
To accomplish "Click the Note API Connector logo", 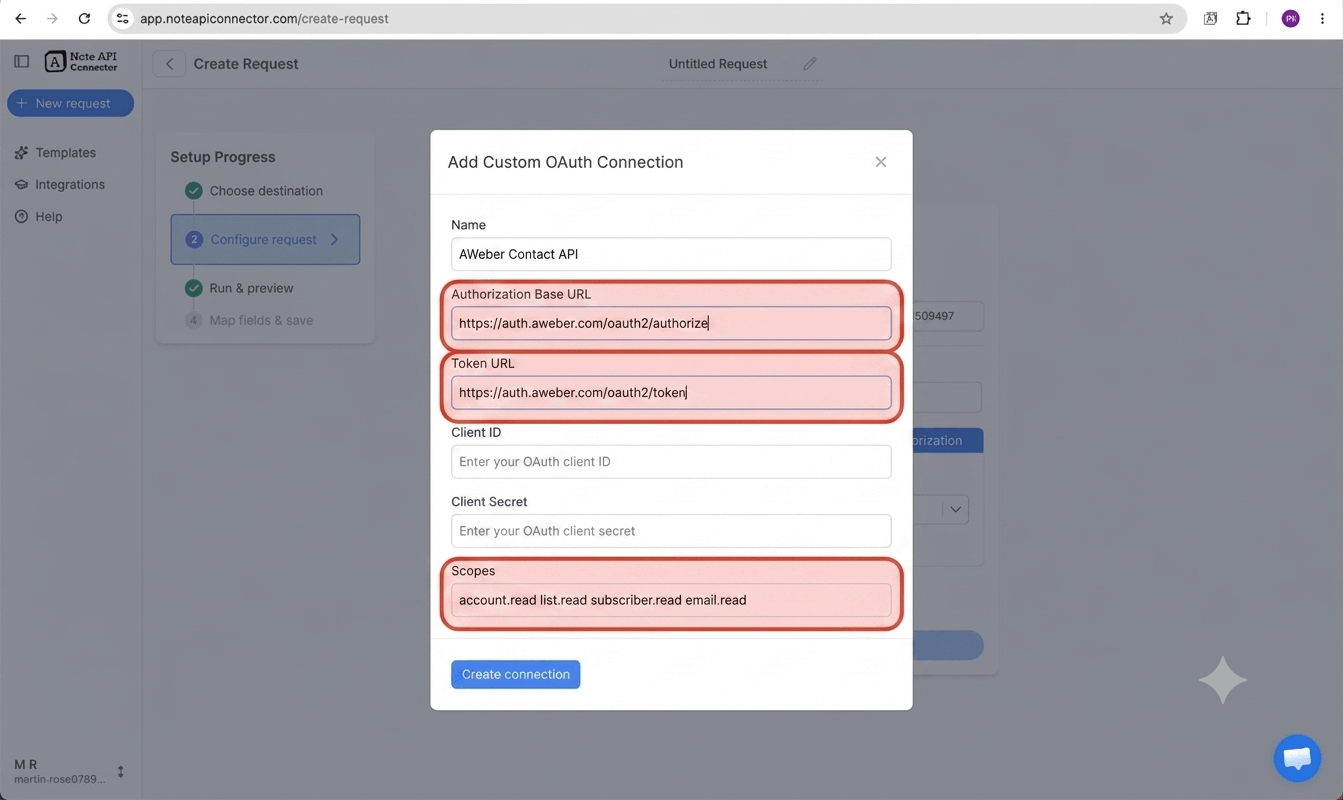I will [x=81, y=62].
